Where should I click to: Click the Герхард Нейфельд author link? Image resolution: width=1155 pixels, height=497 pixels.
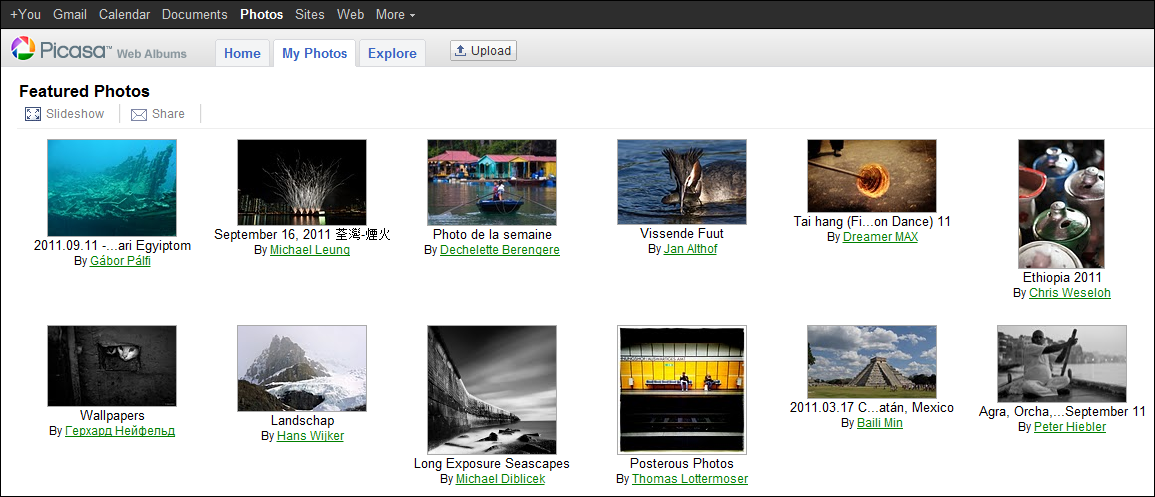click(x=120, y=431)
